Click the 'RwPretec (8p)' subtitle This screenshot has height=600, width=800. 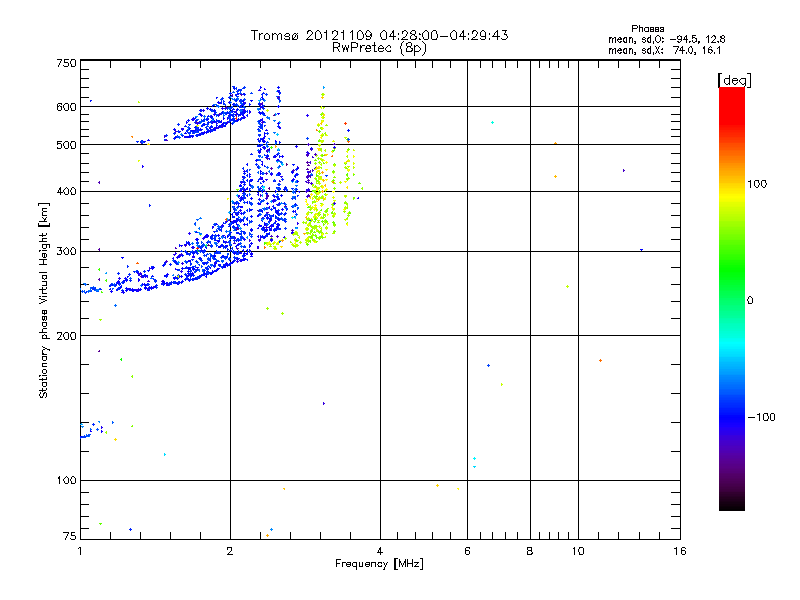[379, 48]
